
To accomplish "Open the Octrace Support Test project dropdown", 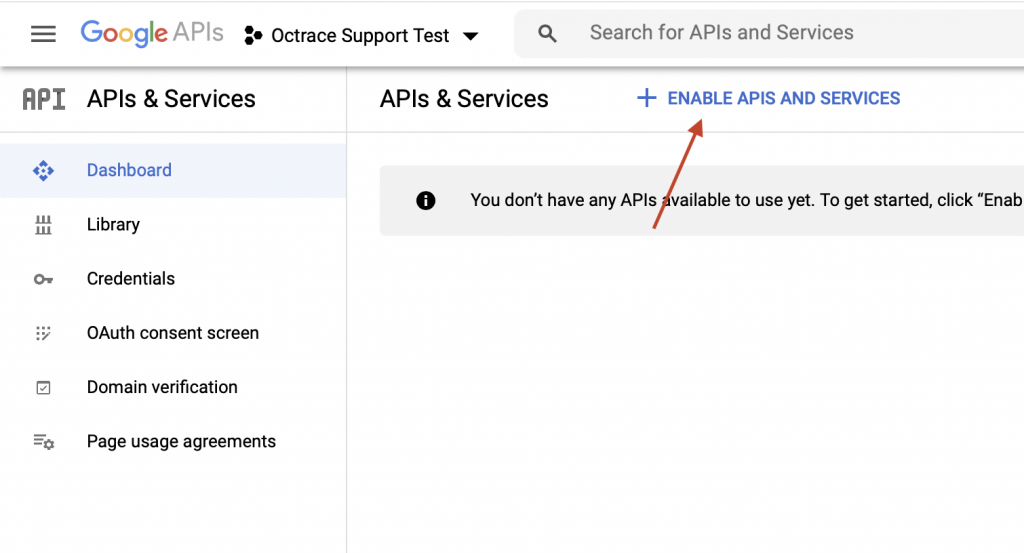I will 361,35.
